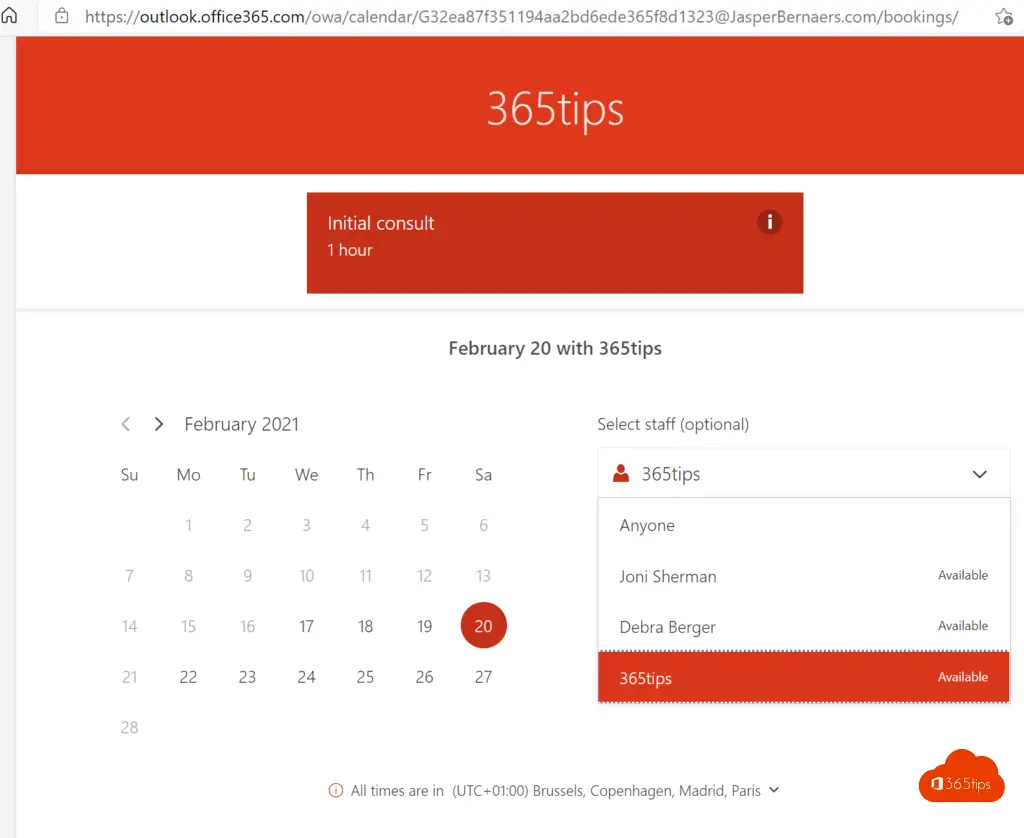Add page to favorites star icon
The height and width of the screenshot is (838, 1024).
tap(1004, 16)
